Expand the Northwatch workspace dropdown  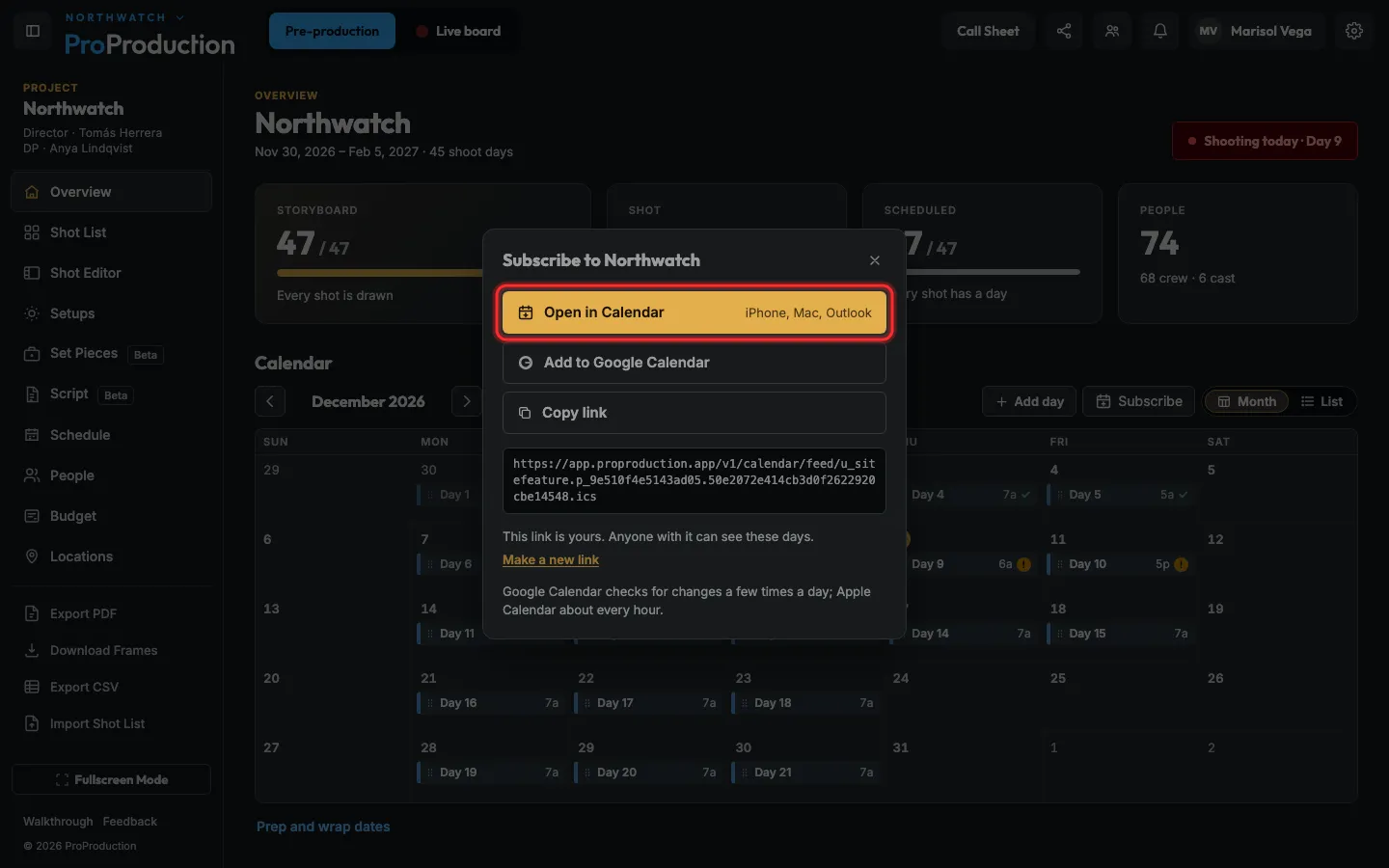[x=124, y=17]
